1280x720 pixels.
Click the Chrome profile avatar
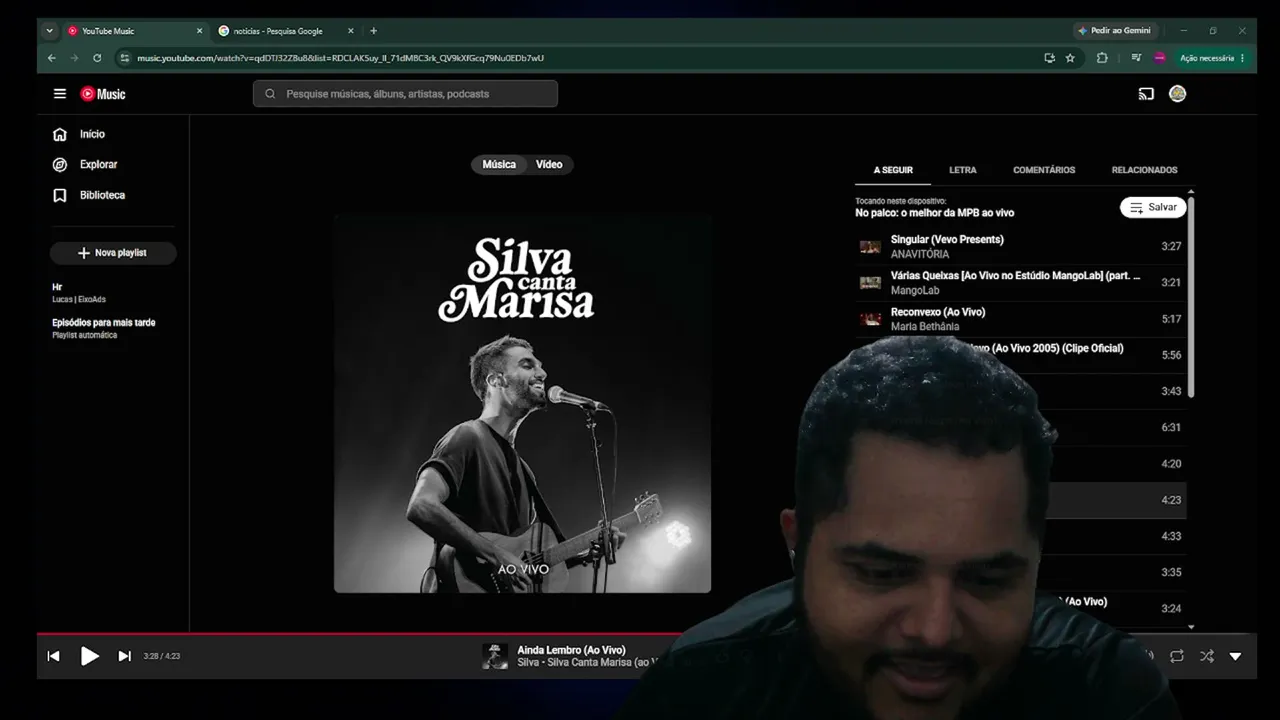pyautogui.click(x=1160, y=58)
